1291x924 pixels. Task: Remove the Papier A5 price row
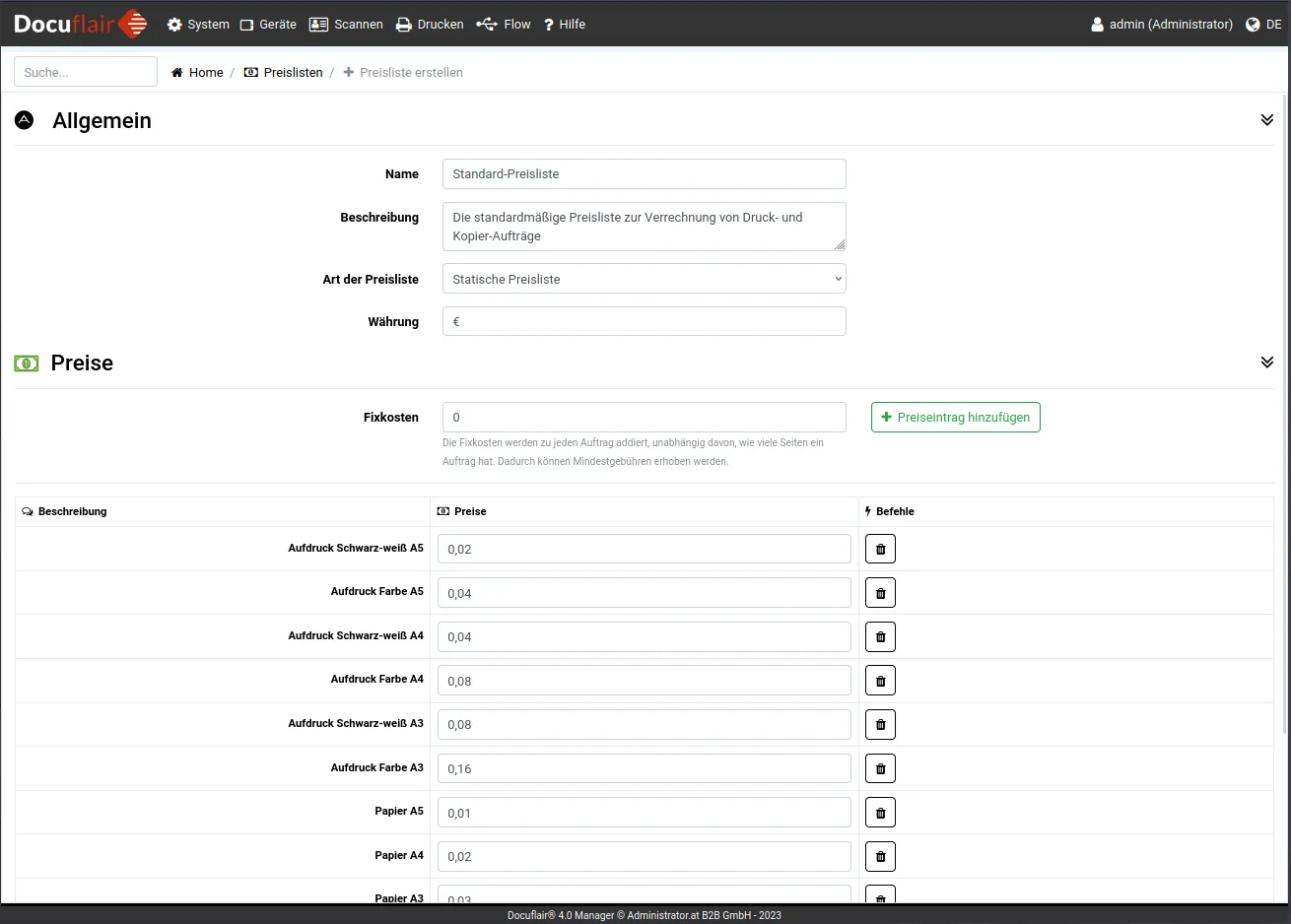pyautogui.click(x=880, y=813)
